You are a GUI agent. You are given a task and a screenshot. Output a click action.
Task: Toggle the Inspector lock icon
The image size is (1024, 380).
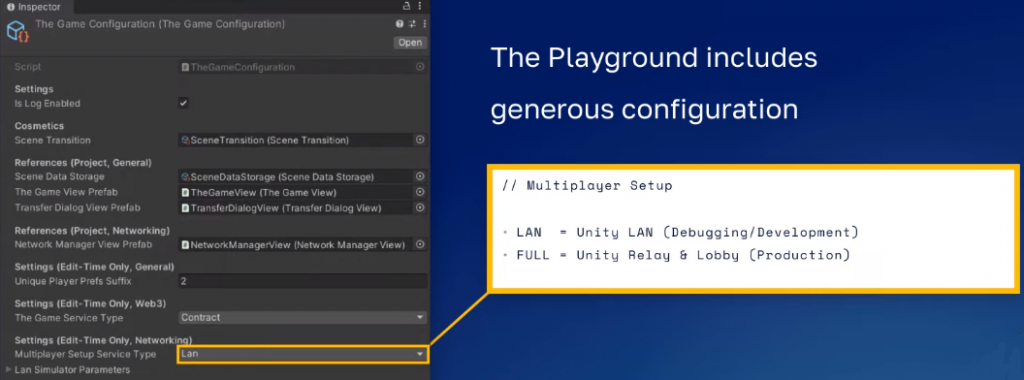[x=406, y=7]
